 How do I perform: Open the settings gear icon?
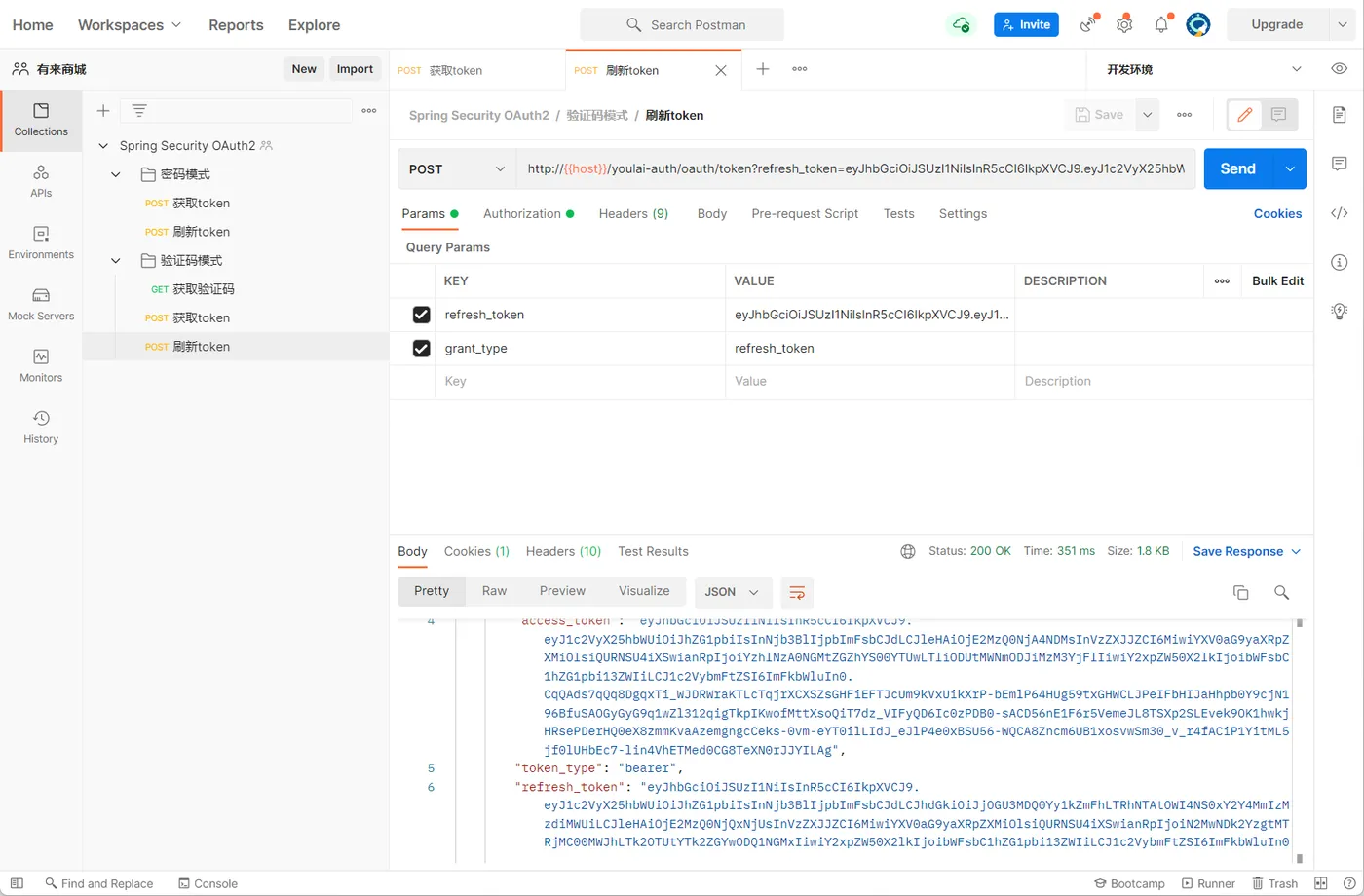coord(1124,24)
